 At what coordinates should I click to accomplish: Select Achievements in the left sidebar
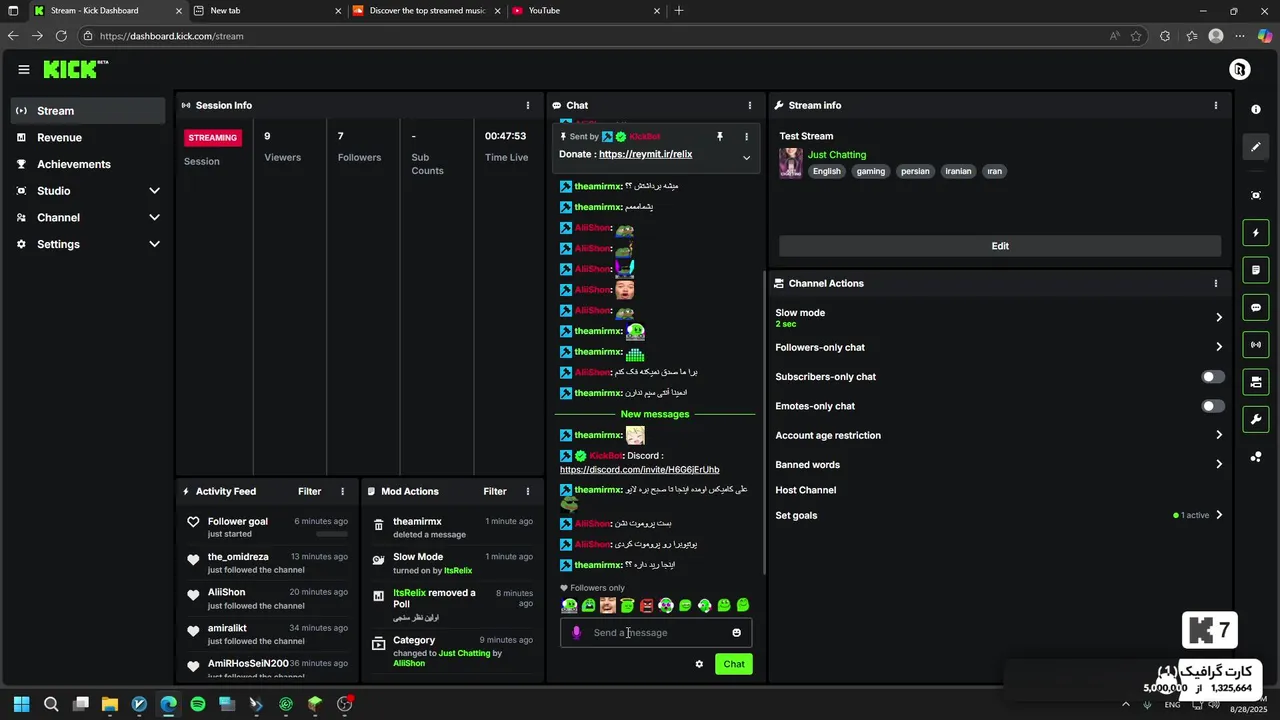pos(88,164)
